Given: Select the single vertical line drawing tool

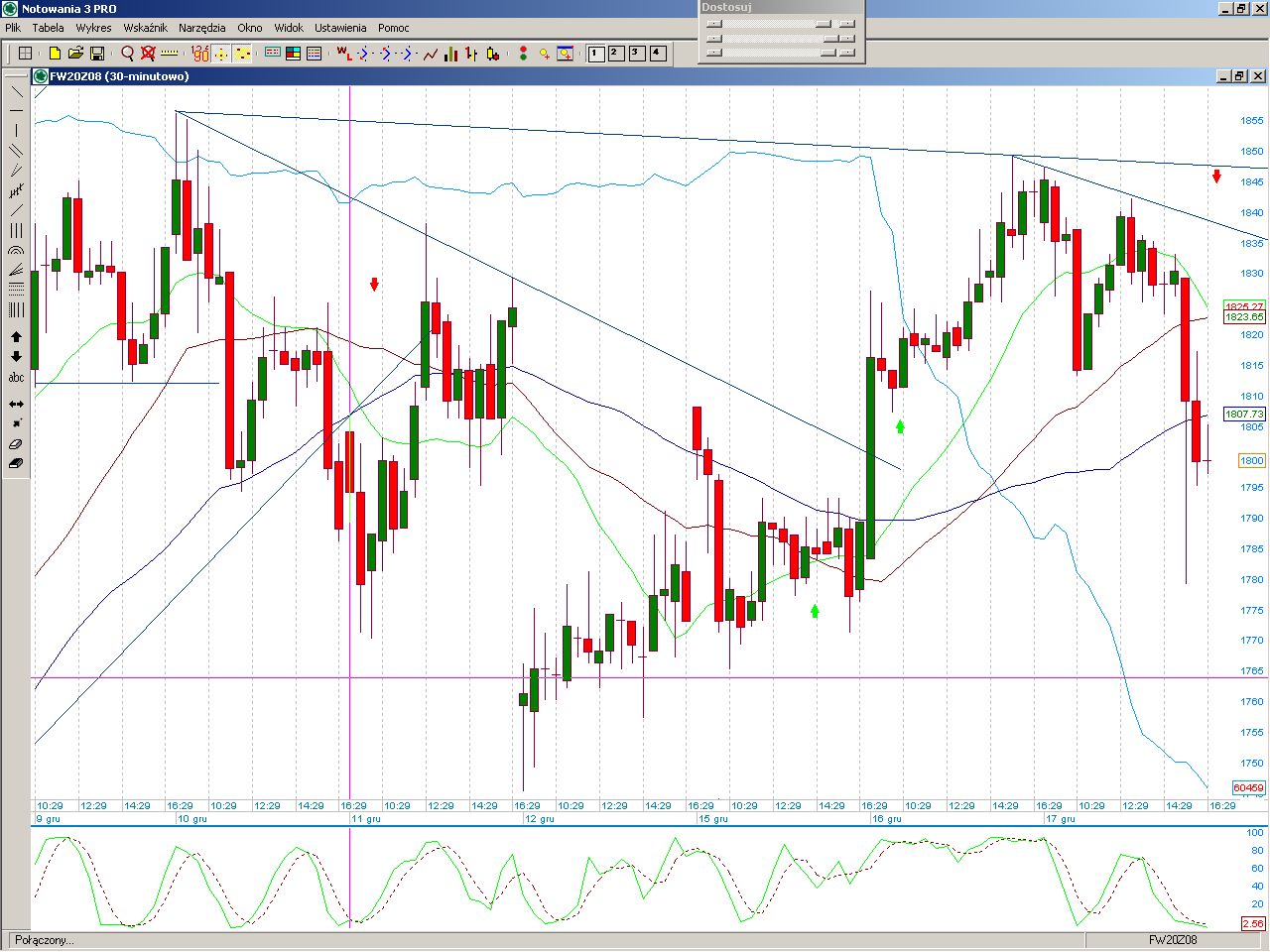Looking at the screenshot, I should coord(16,131).
